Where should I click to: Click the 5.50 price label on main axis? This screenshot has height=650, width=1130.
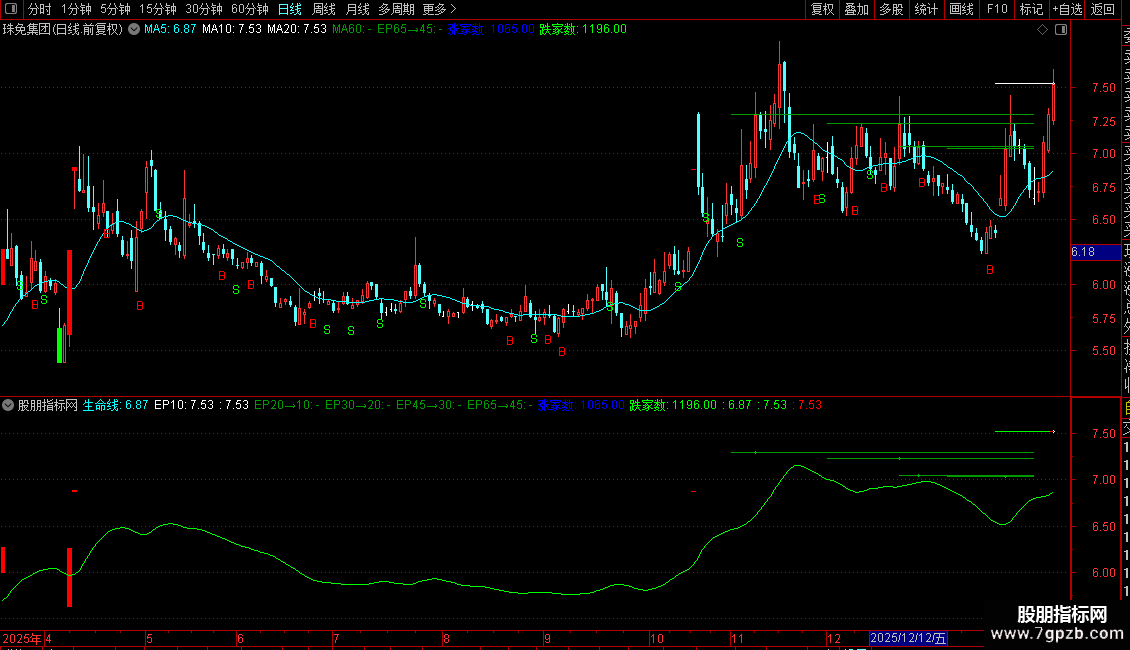pos(1104,351)
